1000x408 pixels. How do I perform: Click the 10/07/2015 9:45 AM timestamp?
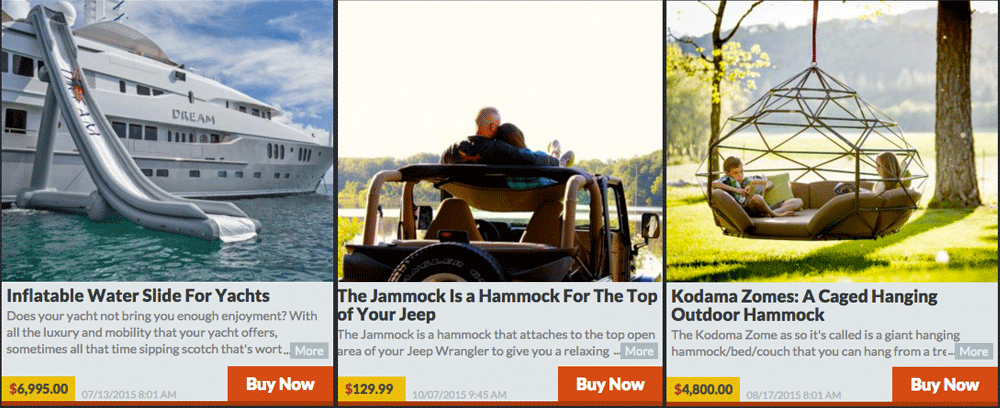point(459,395)
